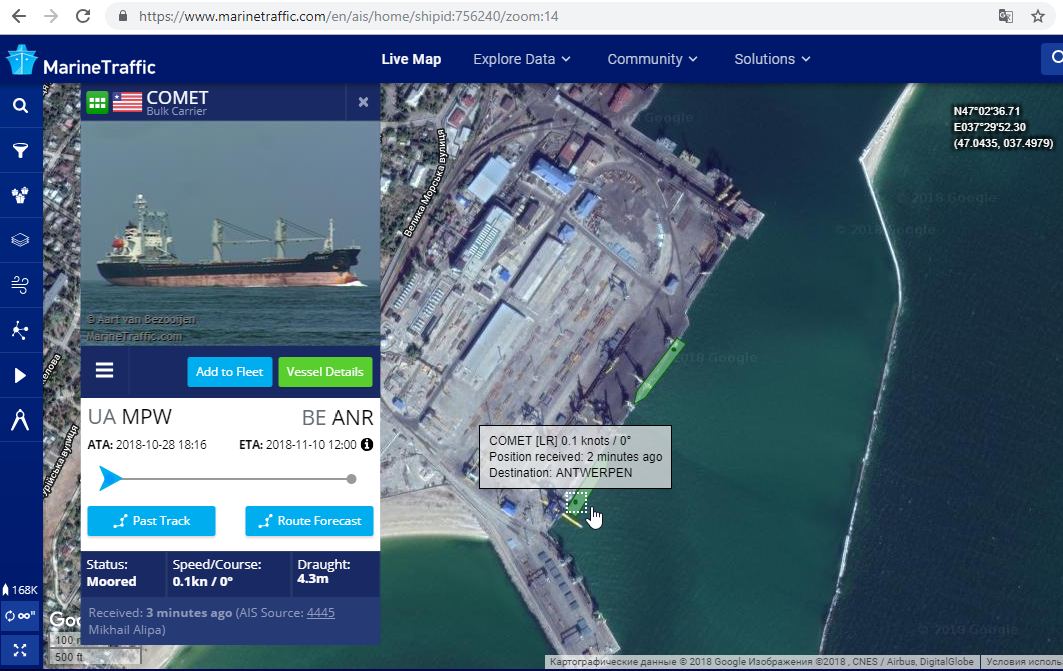Toggle the infinity auto-refresh control
This screenshot has width=1063, height=671.
point(20,616)
